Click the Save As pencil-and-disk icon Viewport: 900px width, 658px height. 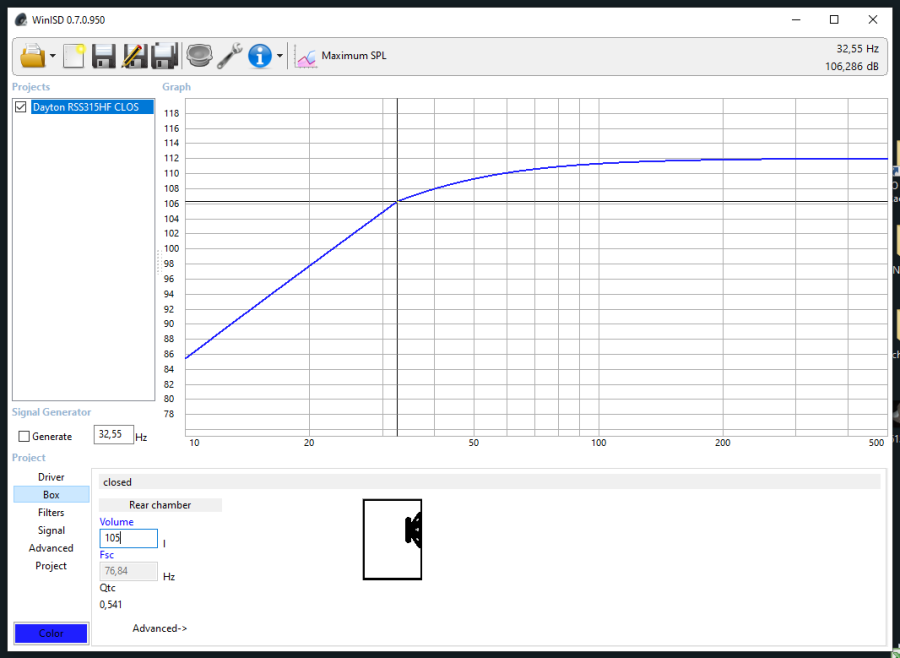(x=134, y=56)
